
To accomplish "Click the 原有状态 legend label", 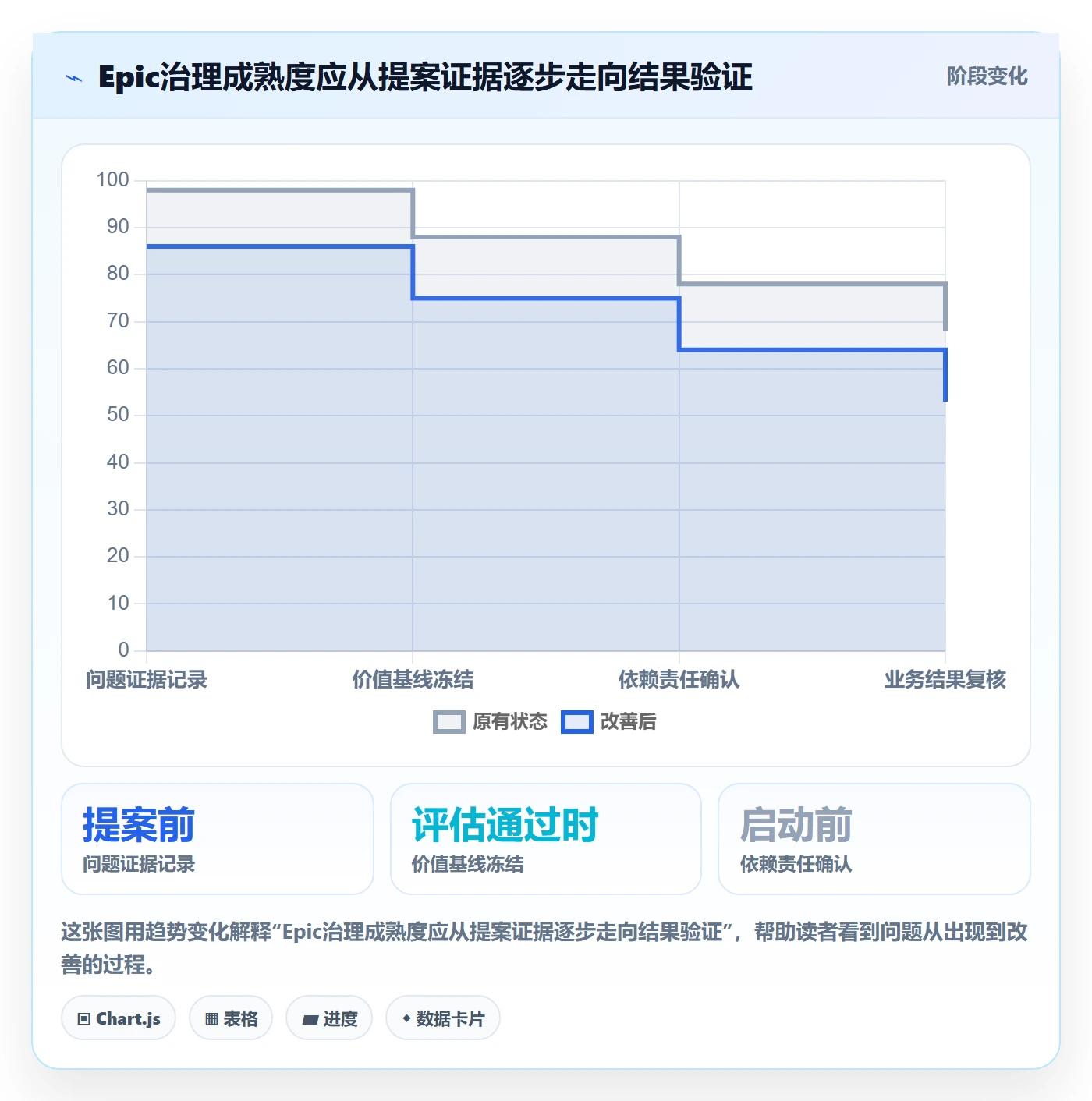I will click(510, 722).
